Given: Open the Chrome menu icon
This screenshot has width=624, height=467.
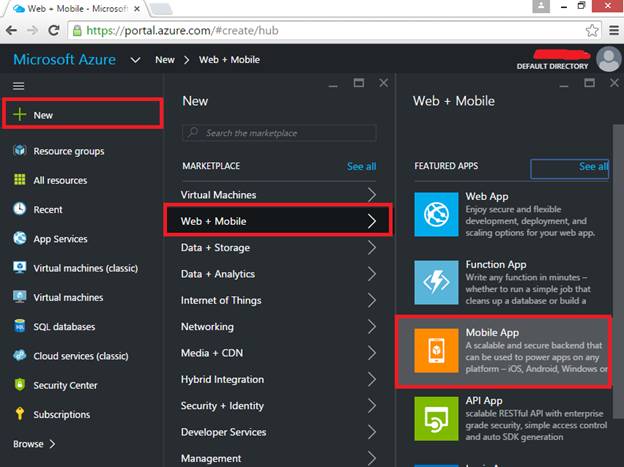Looking at the screenshot, I should point(614,30).
